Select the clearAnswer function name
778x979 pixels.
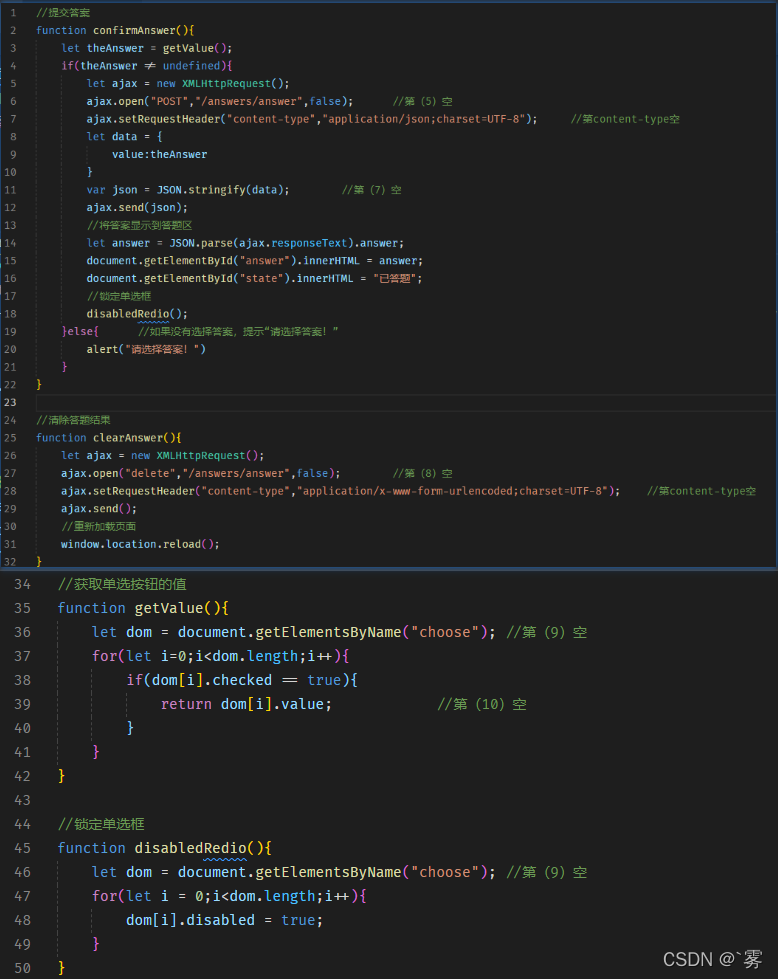[x=128, y=438]
